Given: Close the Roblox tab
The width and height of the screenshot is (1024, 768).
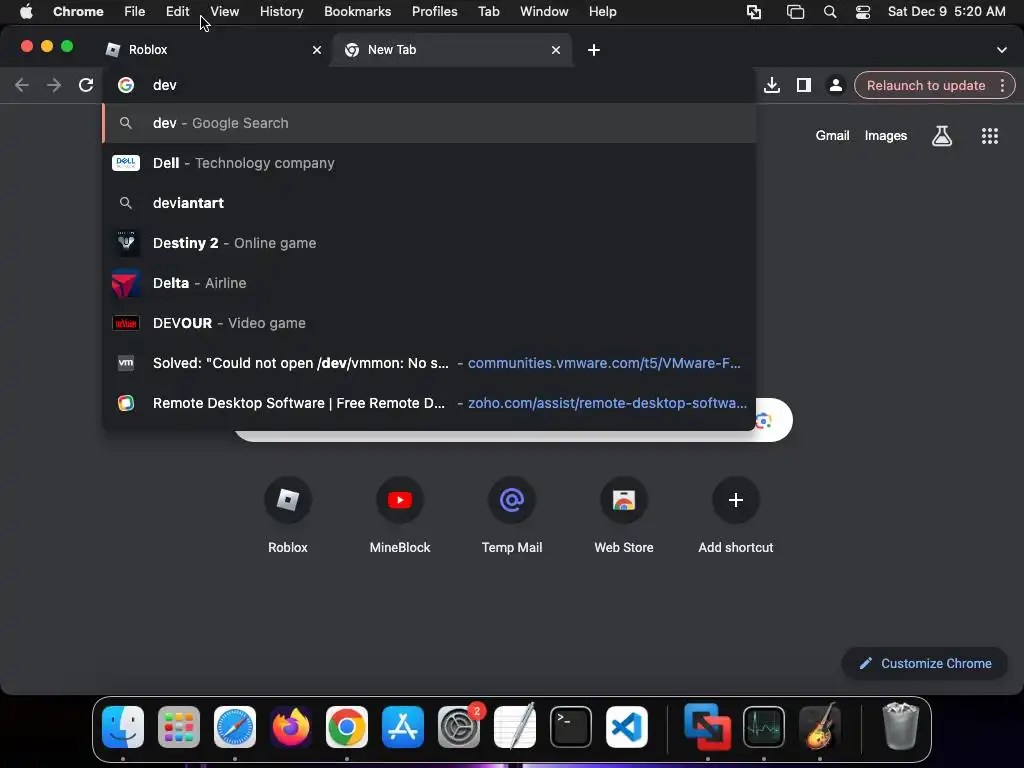Looking at the screenshot, I should [317, 50].
